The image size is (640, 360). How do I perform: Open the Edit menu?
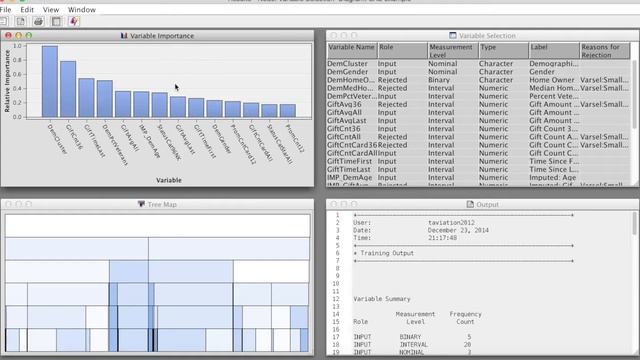(27, 9)
